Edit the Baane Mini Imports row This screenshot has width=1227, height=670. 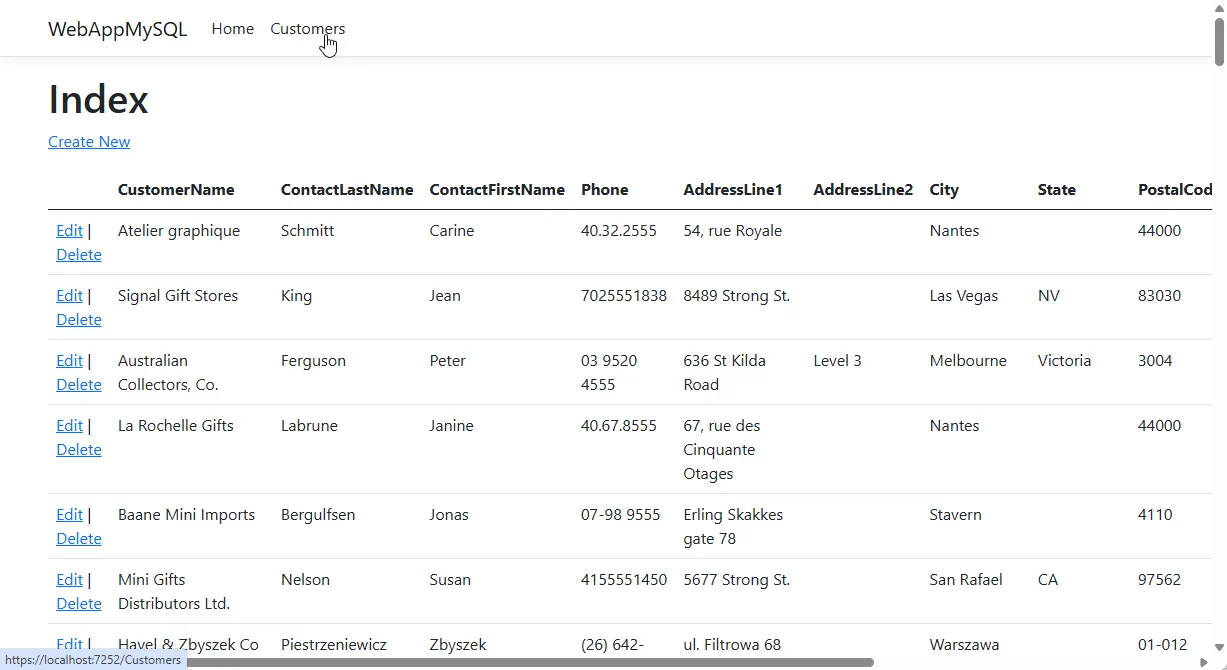click(69, 515)
